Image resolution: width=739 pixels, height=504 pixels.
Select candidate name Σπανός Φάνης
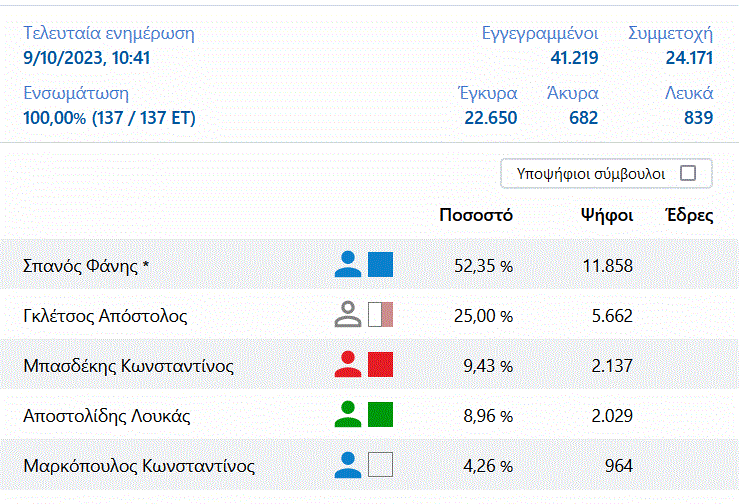86,266
